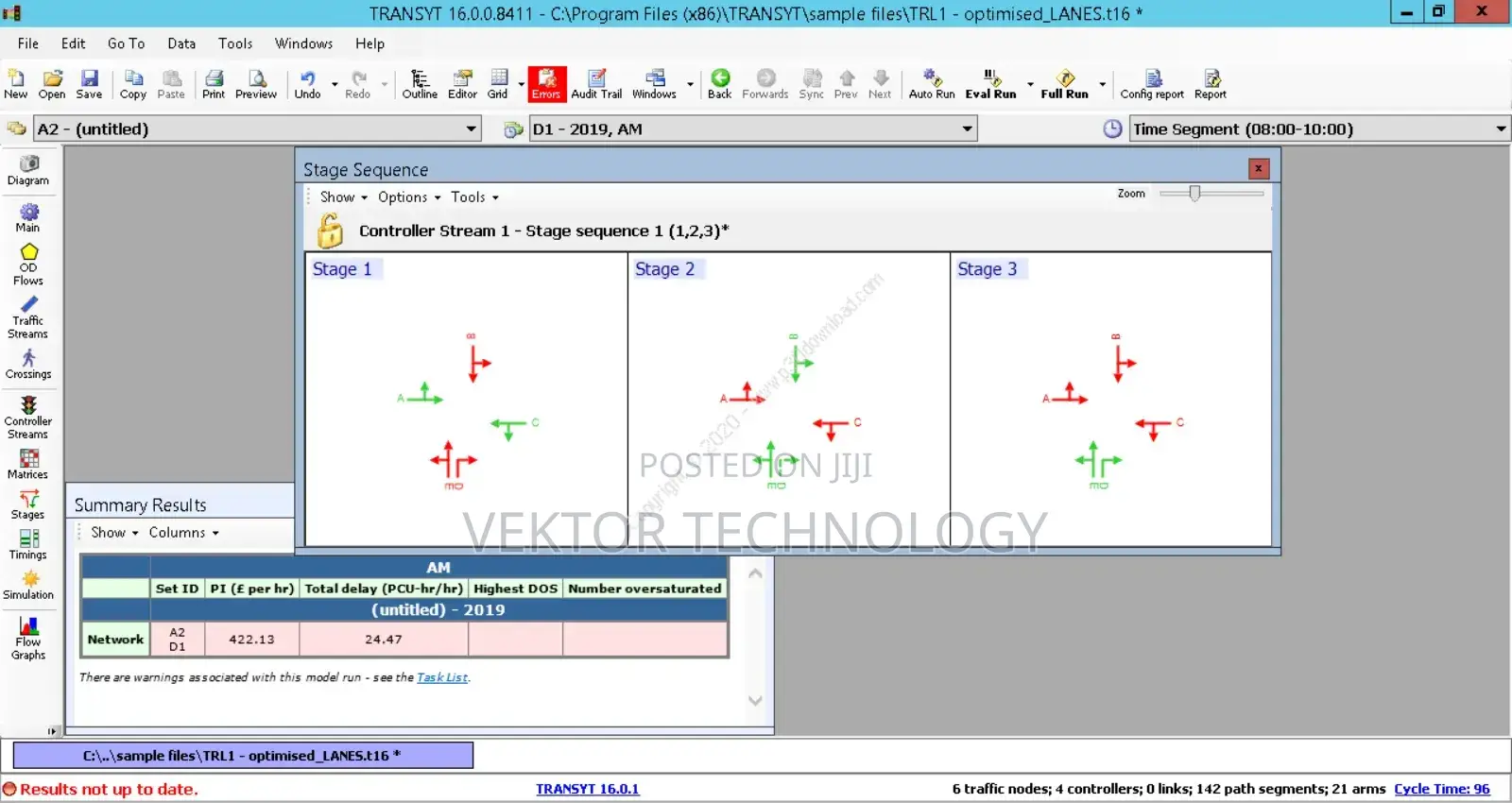Toggle the stage sequence padlock icon

pos(329,231)
